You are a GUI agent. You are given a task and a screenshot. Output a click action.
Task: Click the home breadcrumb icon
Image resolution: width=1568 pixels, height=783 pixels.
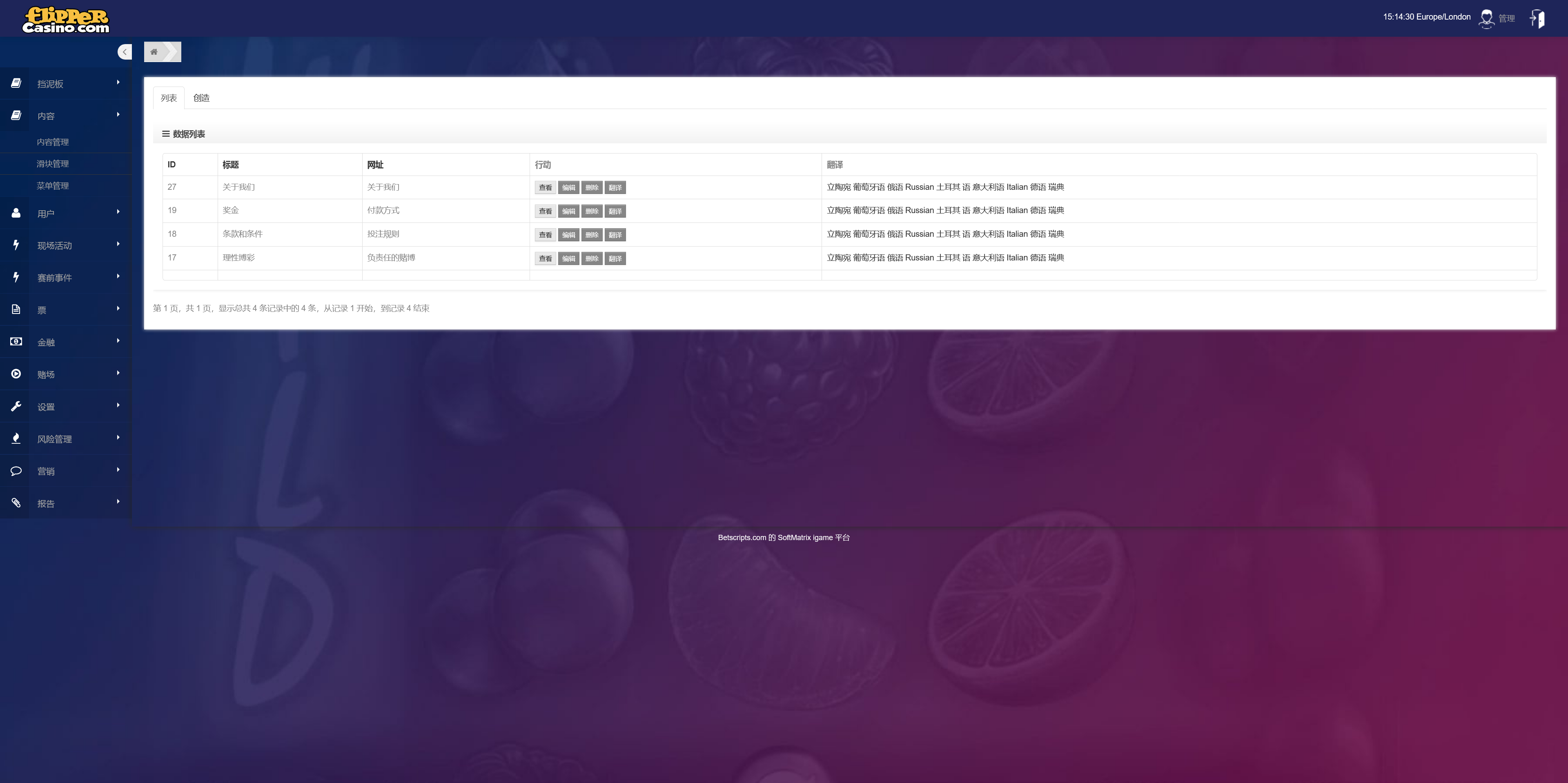pyautogui.click(x=154, y=52)
